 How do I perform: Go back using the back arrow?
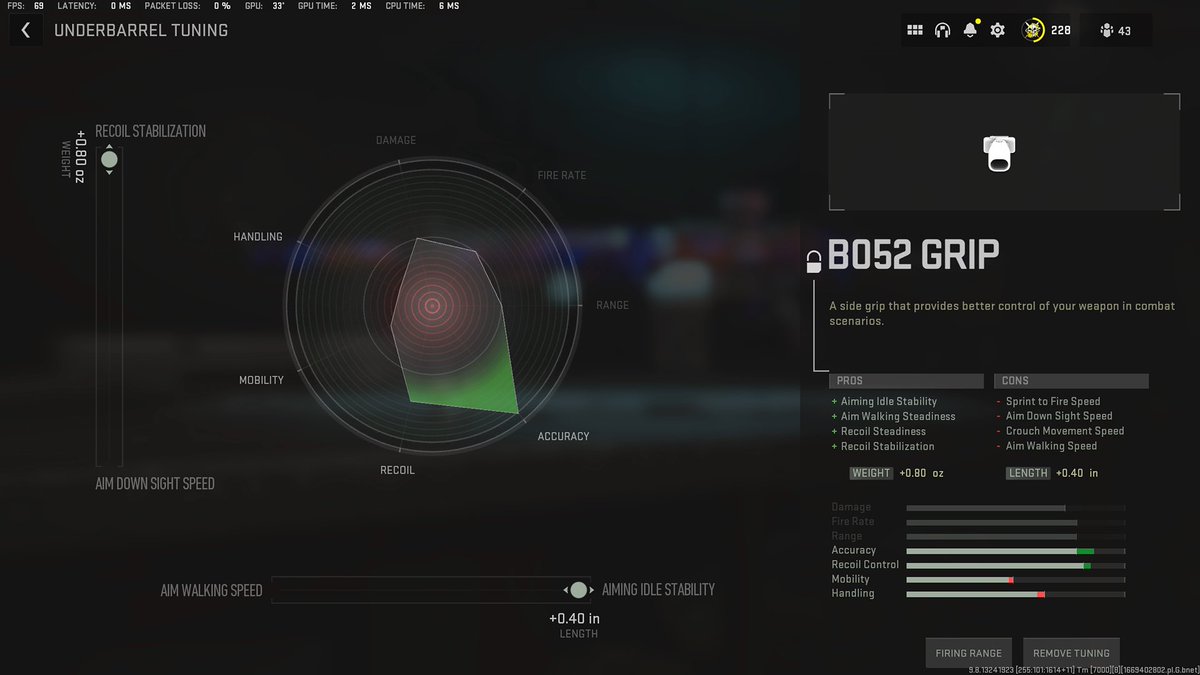click(x=26, y=30)
